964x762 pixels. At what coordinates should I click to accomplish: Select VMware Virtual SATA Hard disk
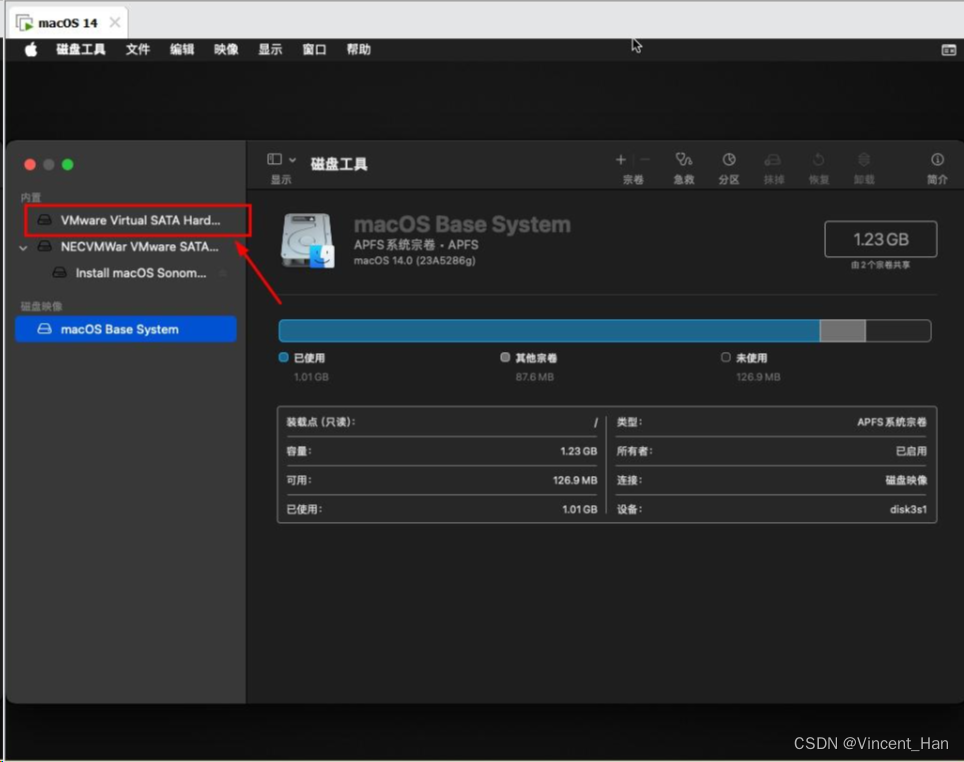(138, 220)
